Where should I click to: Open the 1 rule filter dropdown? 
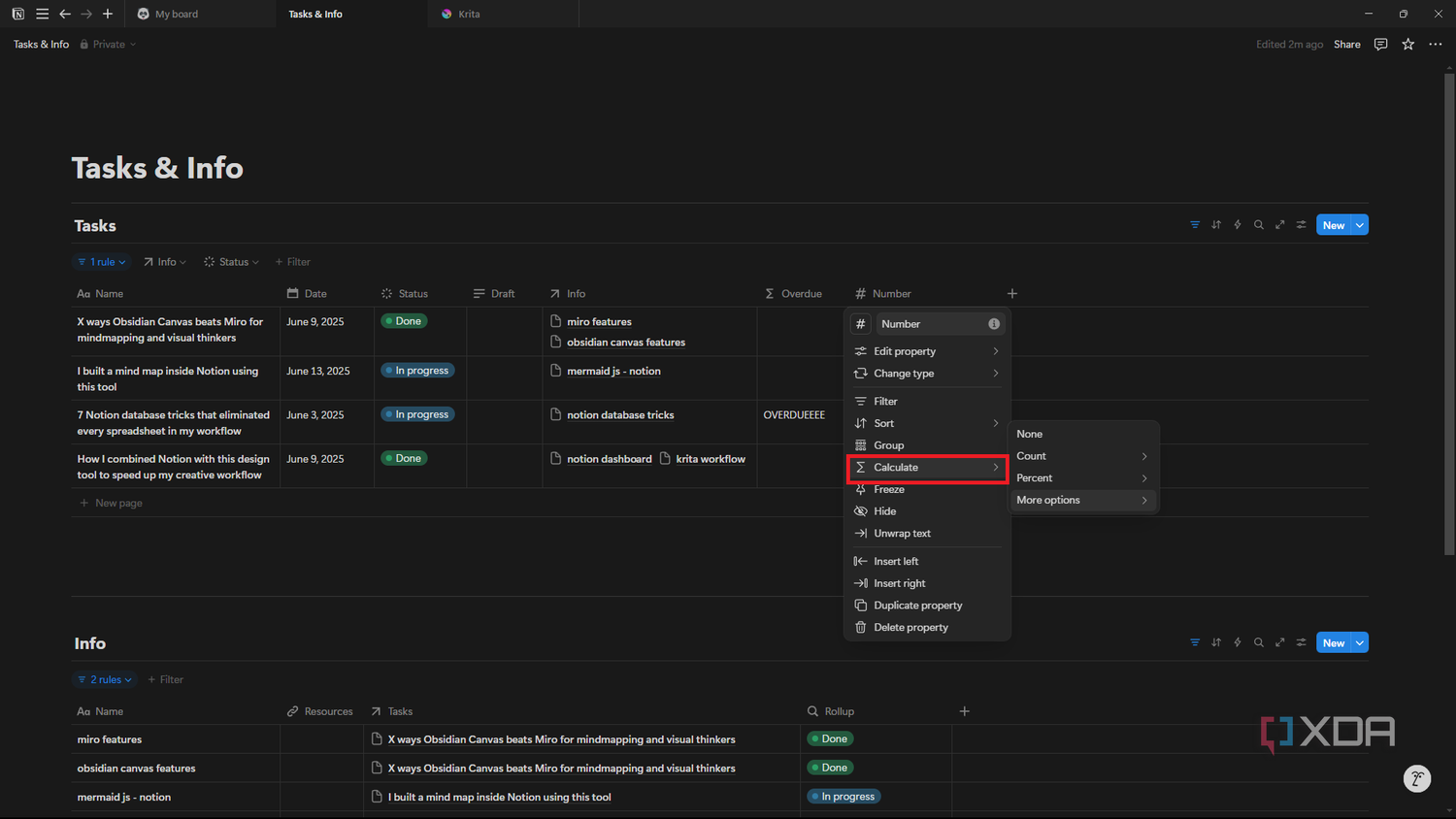click(102, 262)
